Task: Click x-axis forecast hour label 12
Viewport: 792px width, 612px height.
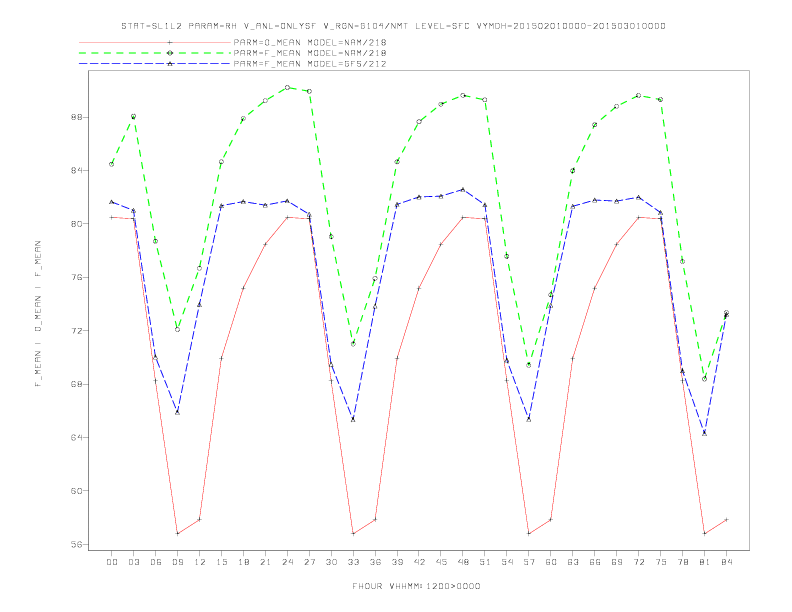Action: (200, 562)
